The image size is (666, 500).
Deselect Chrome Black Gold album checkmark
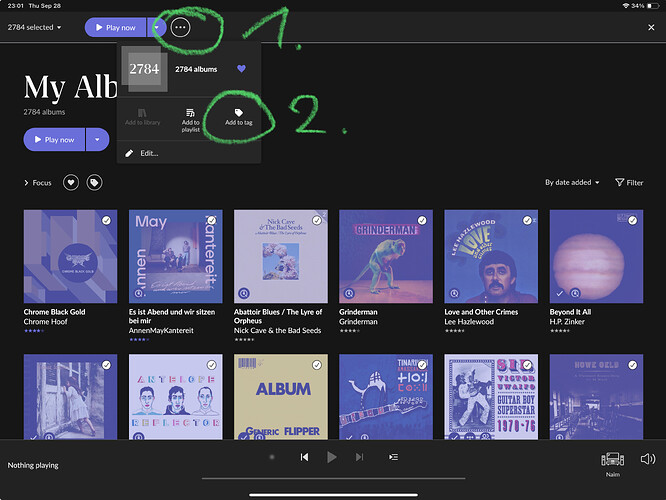click(106, 220)
